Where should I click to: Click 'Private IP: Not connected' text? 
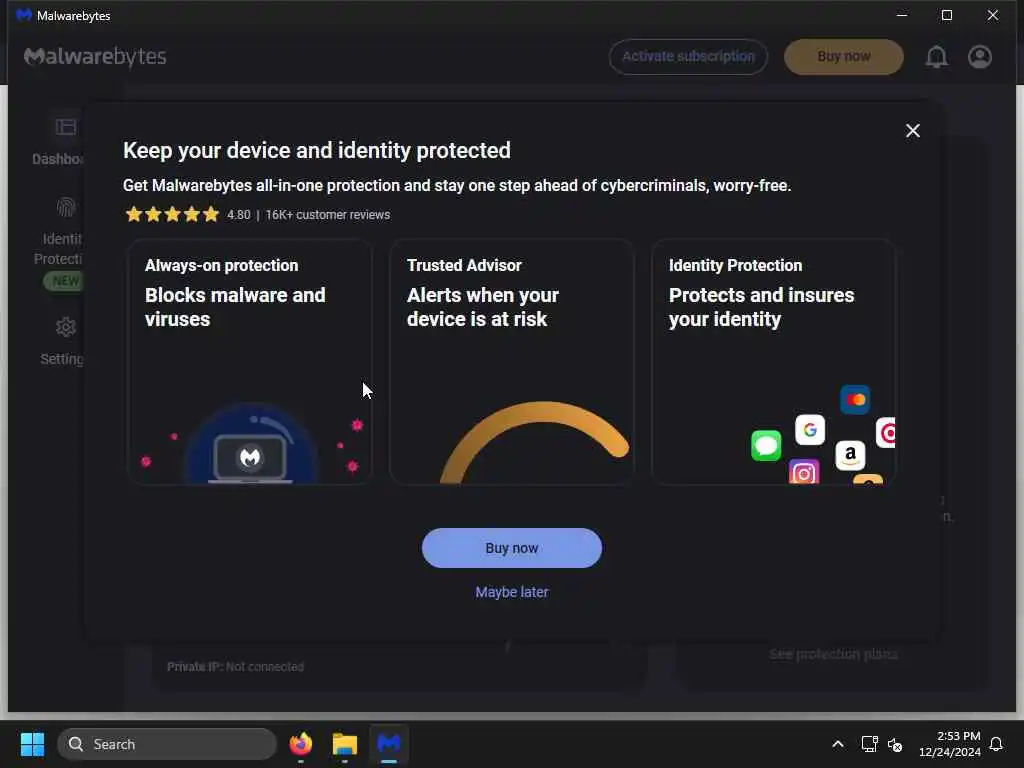[x=235, y=667]
